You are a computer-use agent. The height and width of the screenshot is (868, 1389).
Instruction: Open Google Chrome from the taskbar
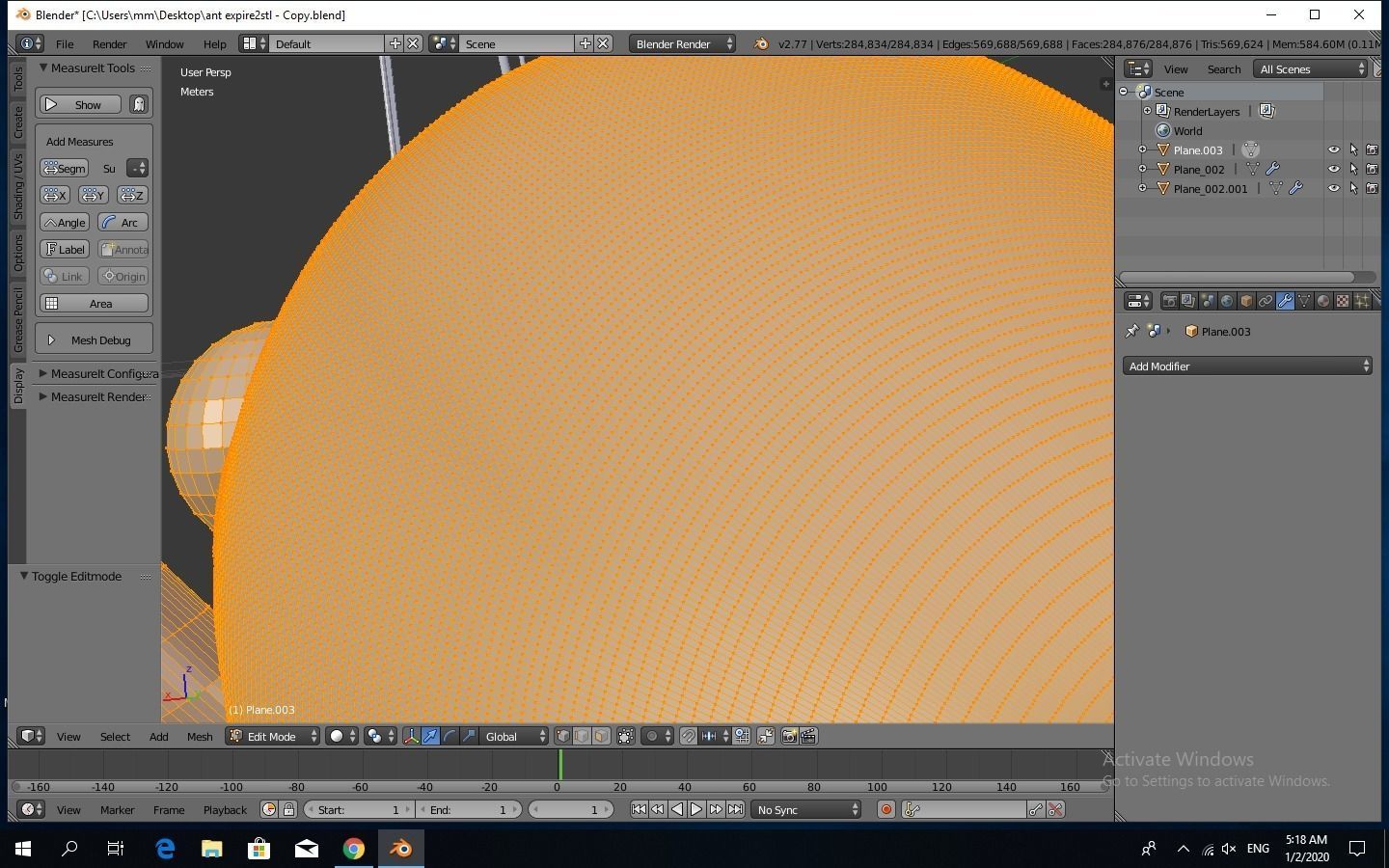(354, 849)
